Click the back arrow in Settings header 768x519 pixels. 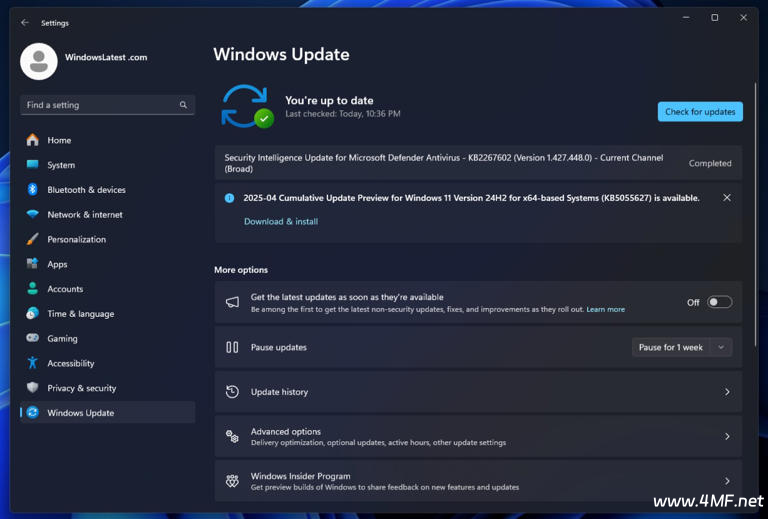pos(25,22)
